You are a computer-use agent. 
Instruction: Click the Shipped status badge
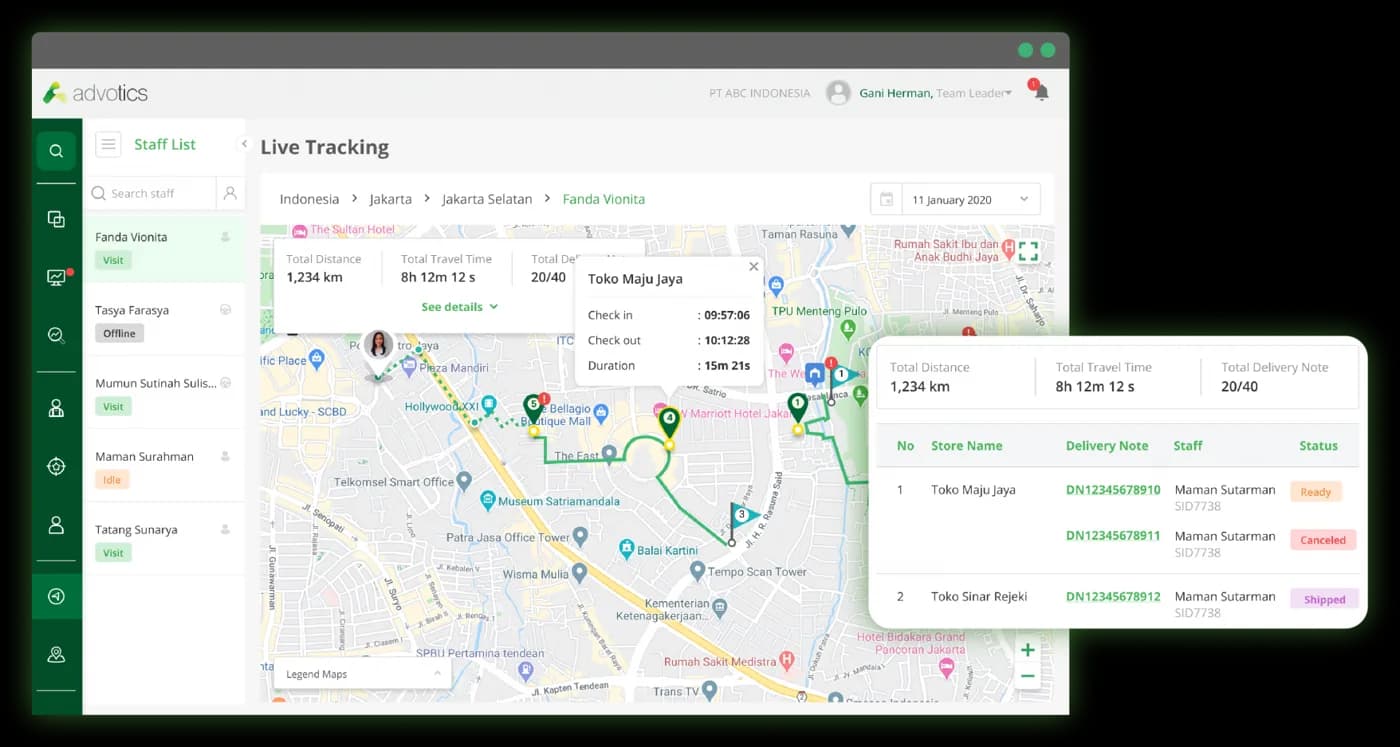1324,600
